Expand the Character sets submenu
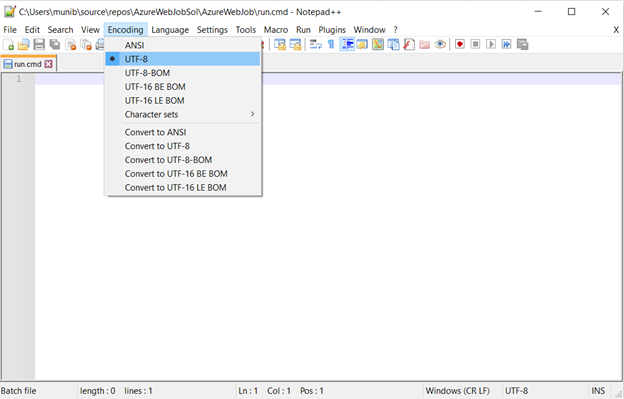The image size is (624, 399). 183,115
